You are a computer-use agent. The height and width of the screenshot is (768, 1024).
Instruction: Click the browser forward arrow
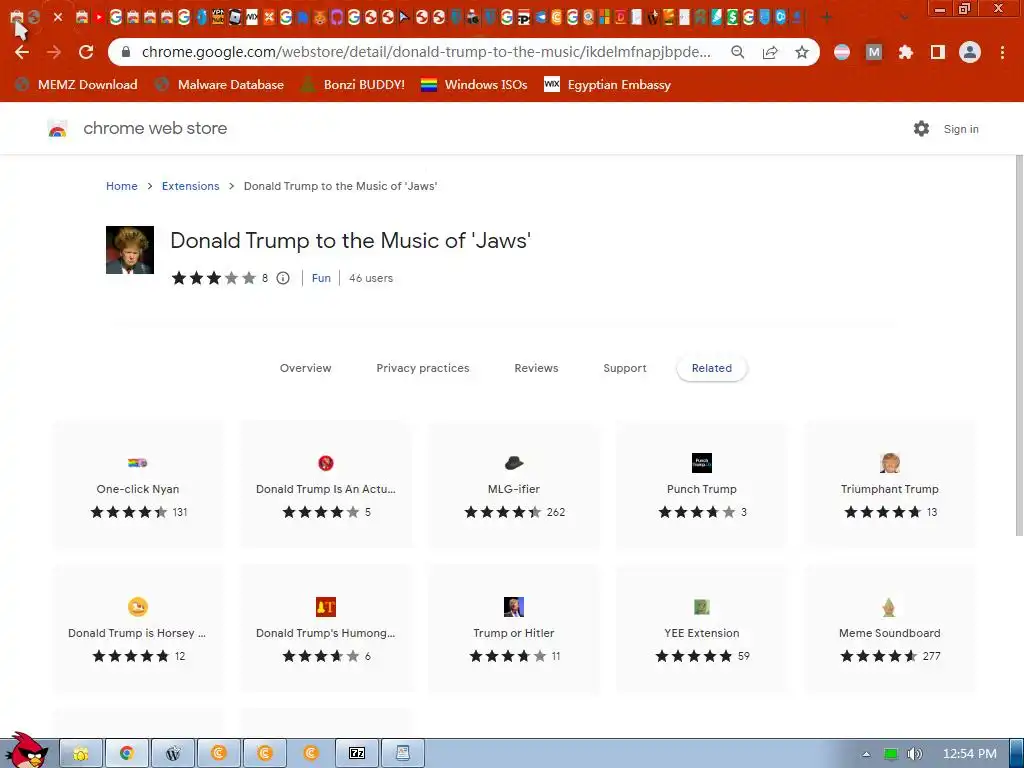[54, 52]
